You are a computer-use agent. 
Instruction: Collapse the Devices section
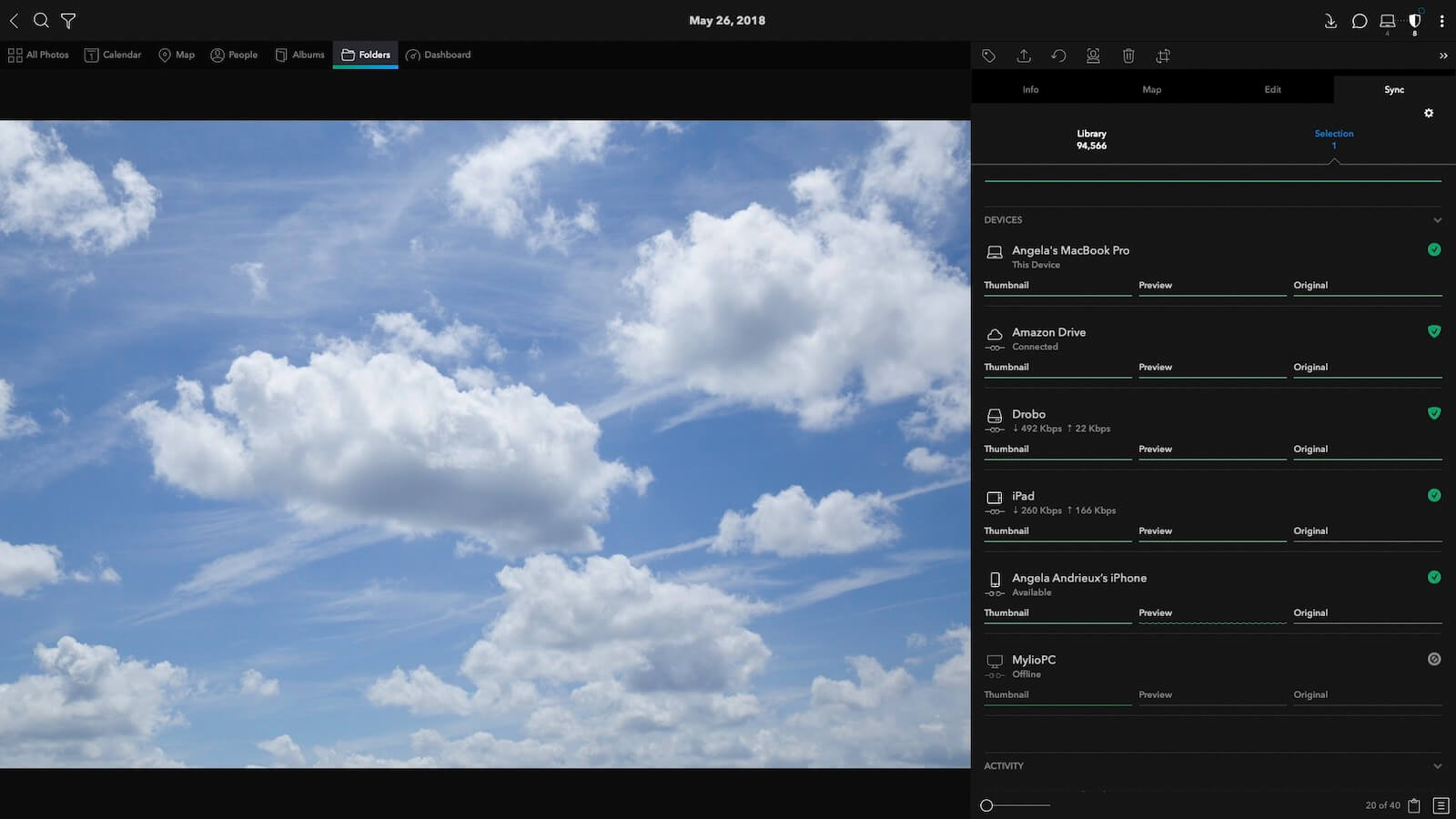click(x=1438, y=220)
